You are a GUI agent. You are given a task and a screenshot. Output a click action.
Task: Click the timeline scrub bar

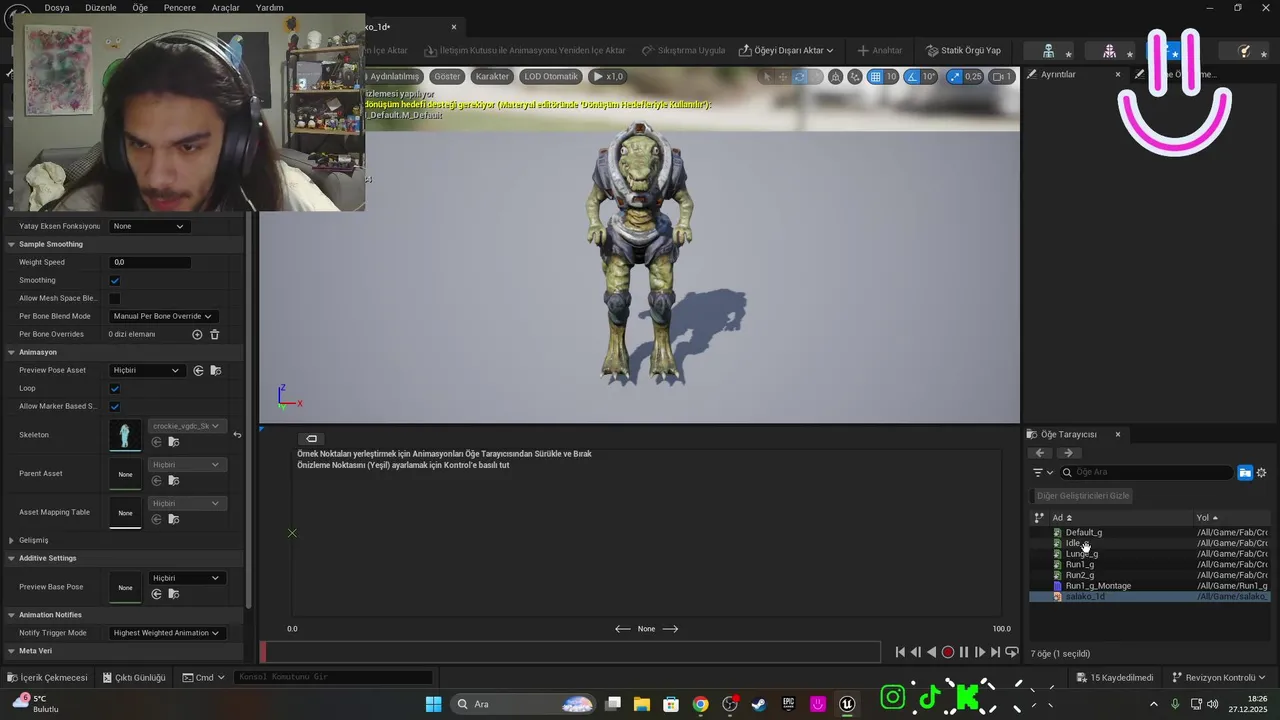pos(570,652)
